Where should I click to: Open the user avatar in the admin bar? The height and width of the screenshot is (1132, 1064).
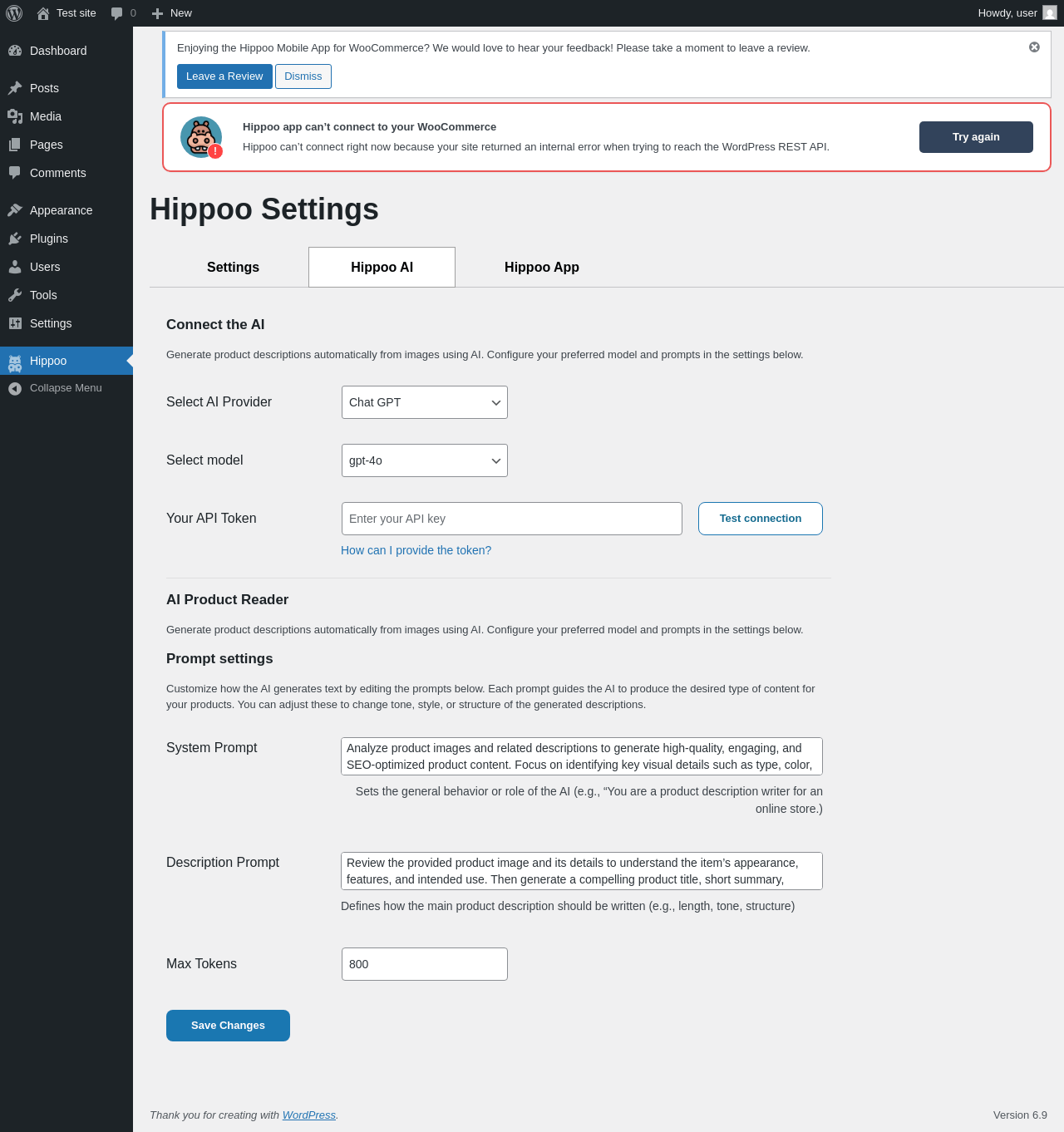[x=1050, y=13]
